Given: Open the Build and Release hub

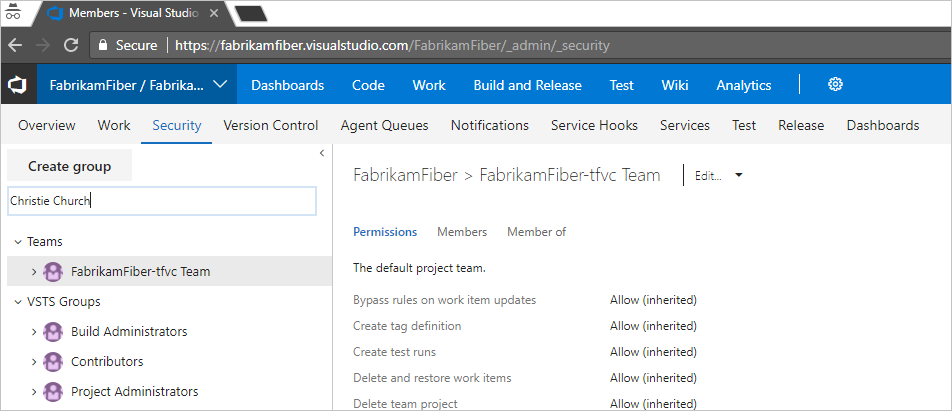Looking at the screenshot, I should 528,85.
